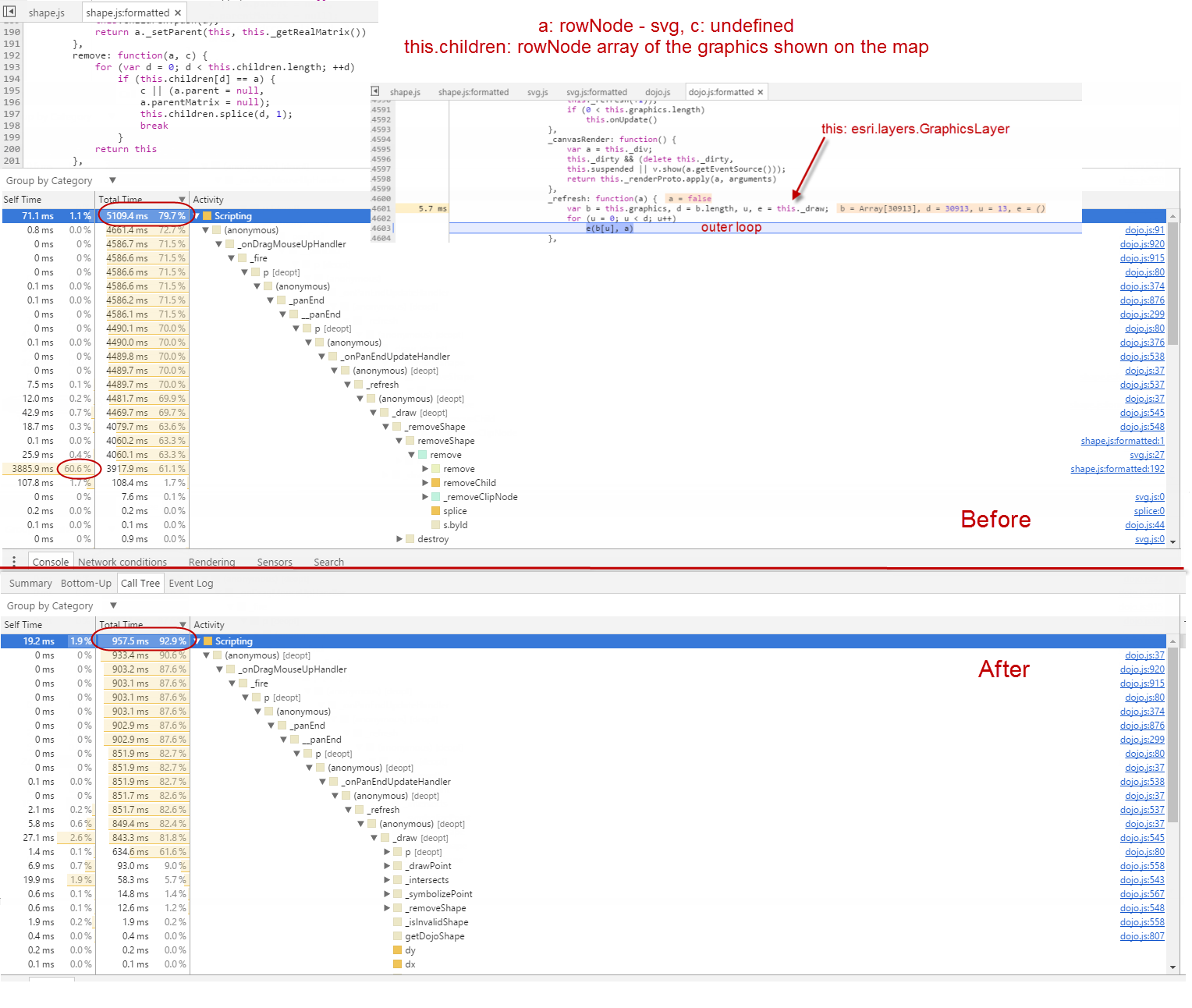Select the splice row in the call tree
This screenshot has height=1008, width=1192.
[x=455, y=511]
